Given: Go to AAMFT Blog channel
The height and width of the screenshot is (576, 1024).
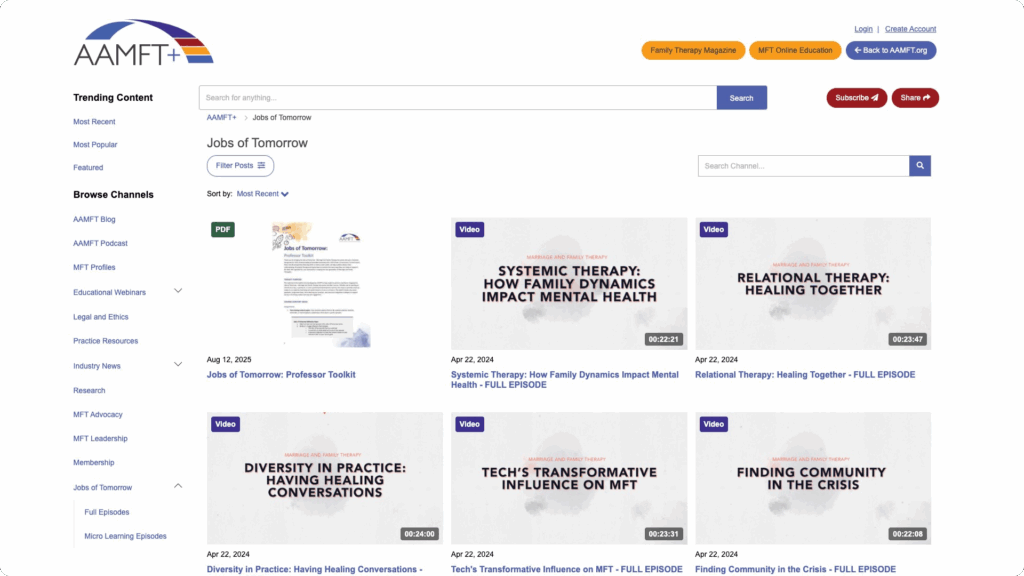Looking at the screenshot, I should 94,219.
